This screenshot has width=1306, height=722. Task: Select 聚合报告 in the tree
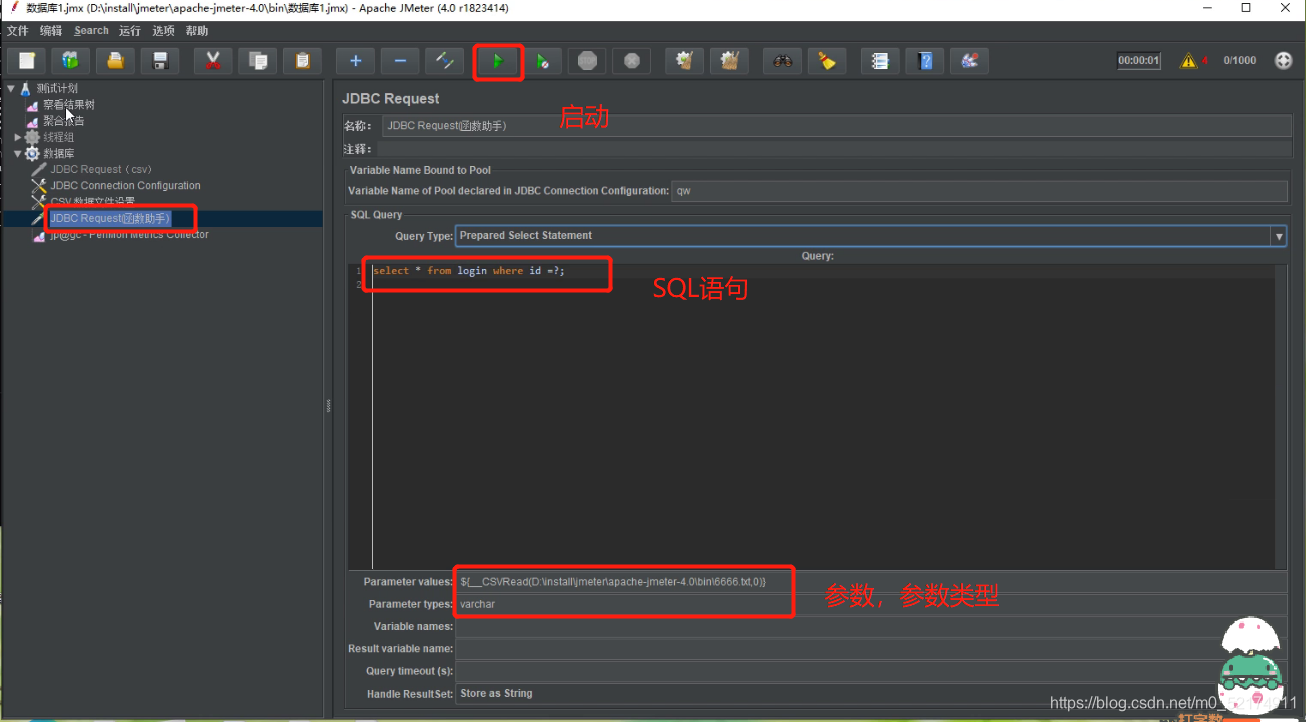(63, 121)
